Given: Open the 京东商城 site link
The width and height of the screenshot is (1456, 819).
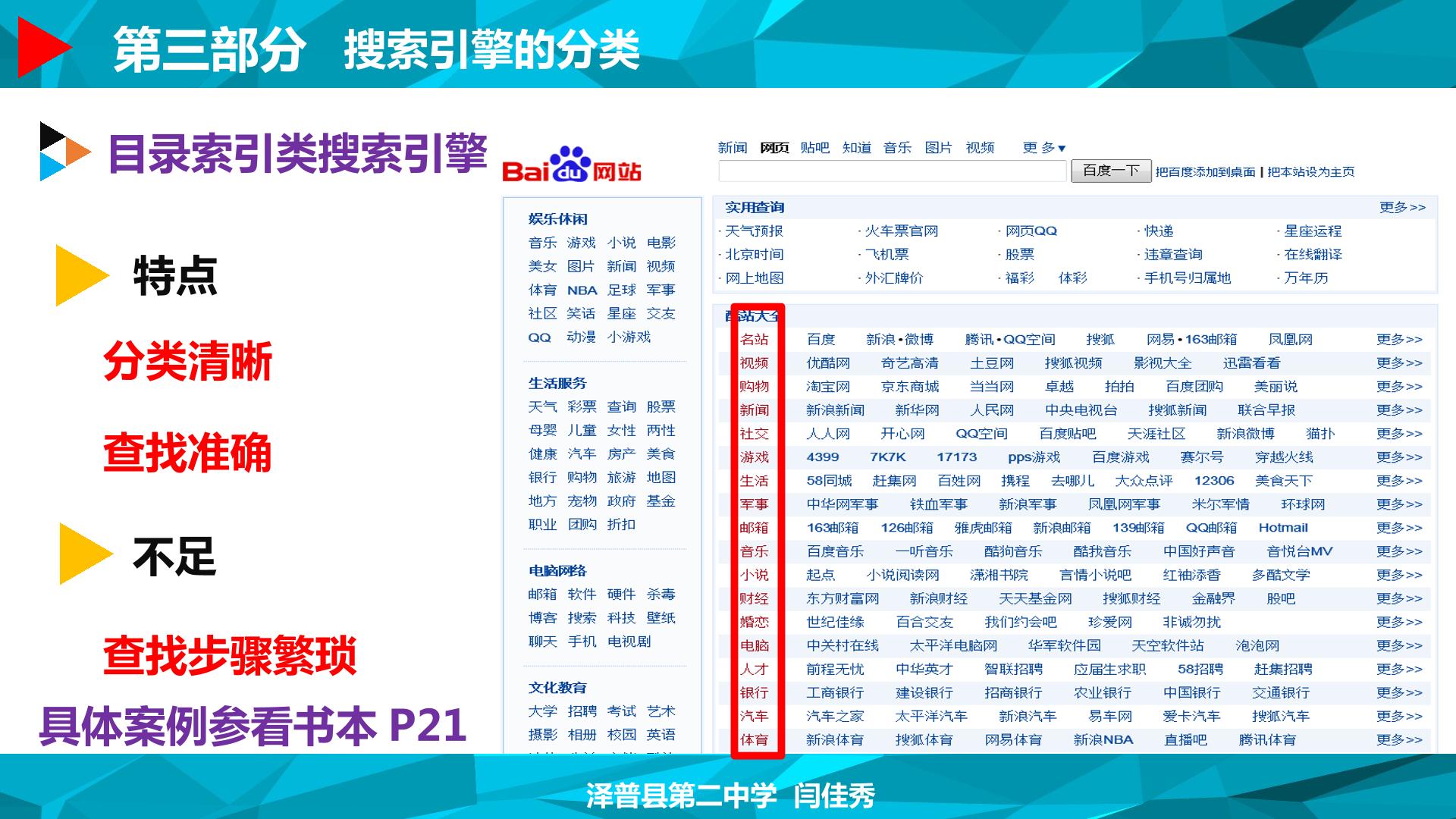Looking at the screenshot, I should (910, 387).
